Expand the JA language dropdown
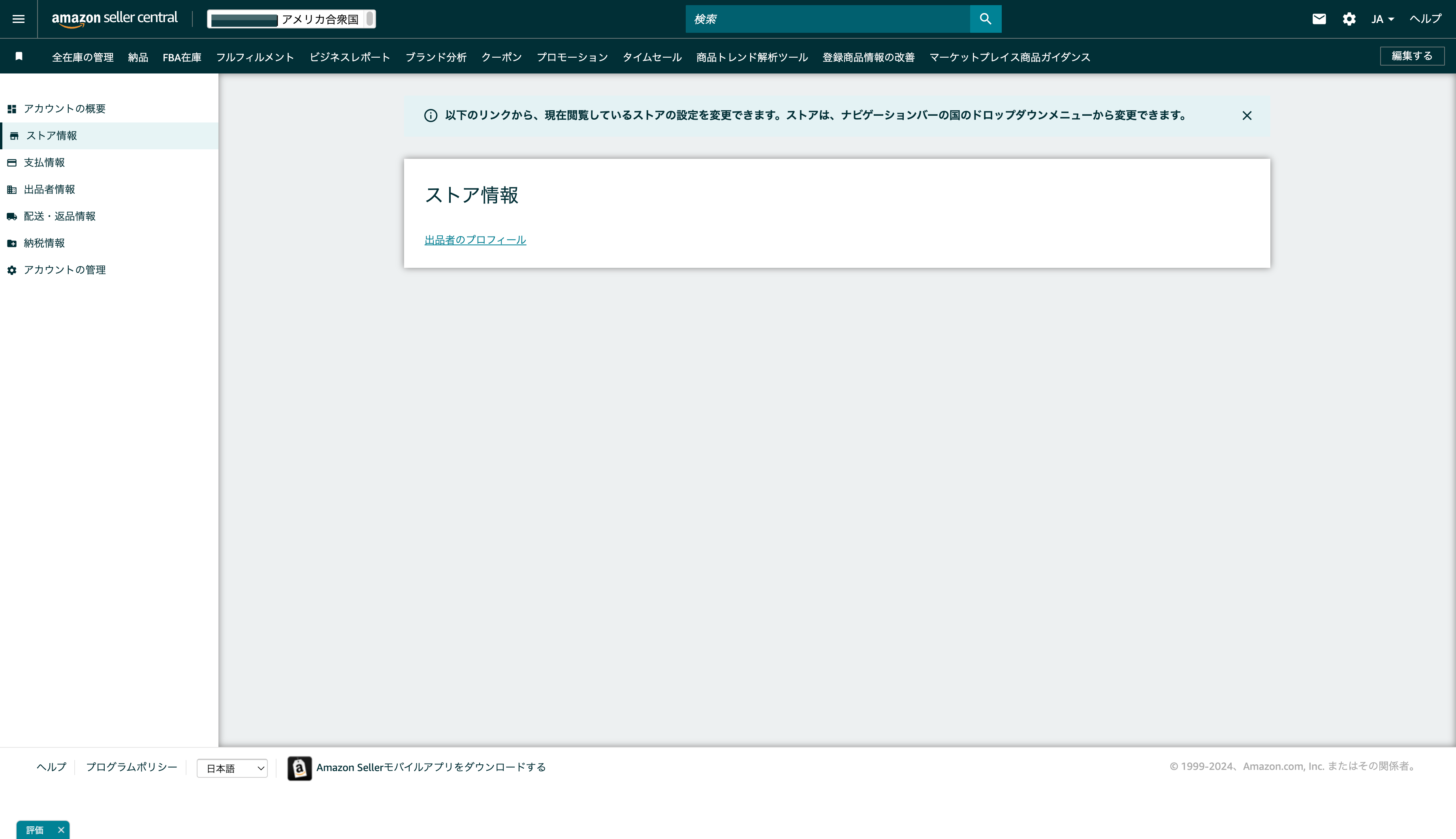This screenshot has height=839, width=1456. pyautogui.click(x=1382, y=19)
